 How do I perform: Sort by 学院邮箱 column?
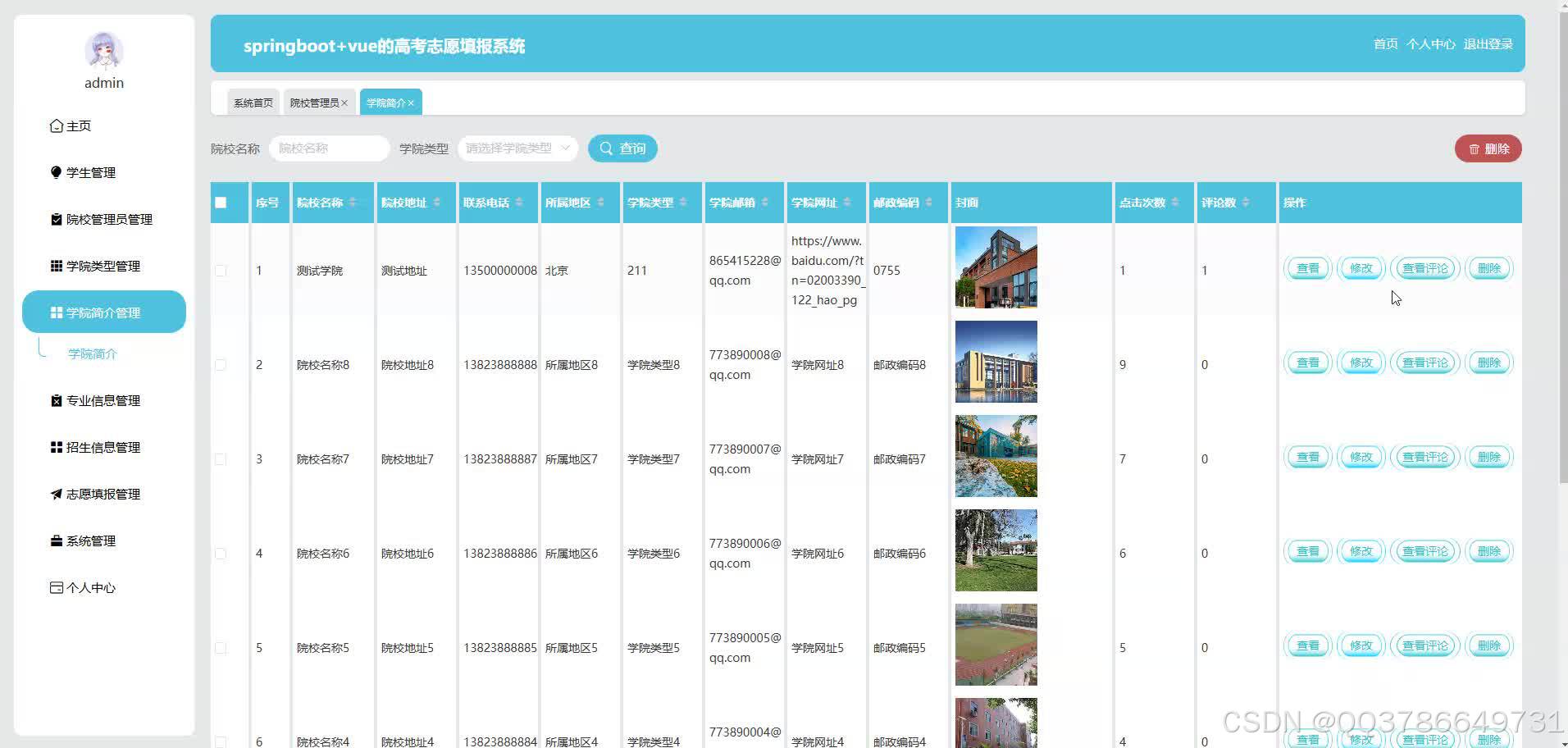point(765,203)
